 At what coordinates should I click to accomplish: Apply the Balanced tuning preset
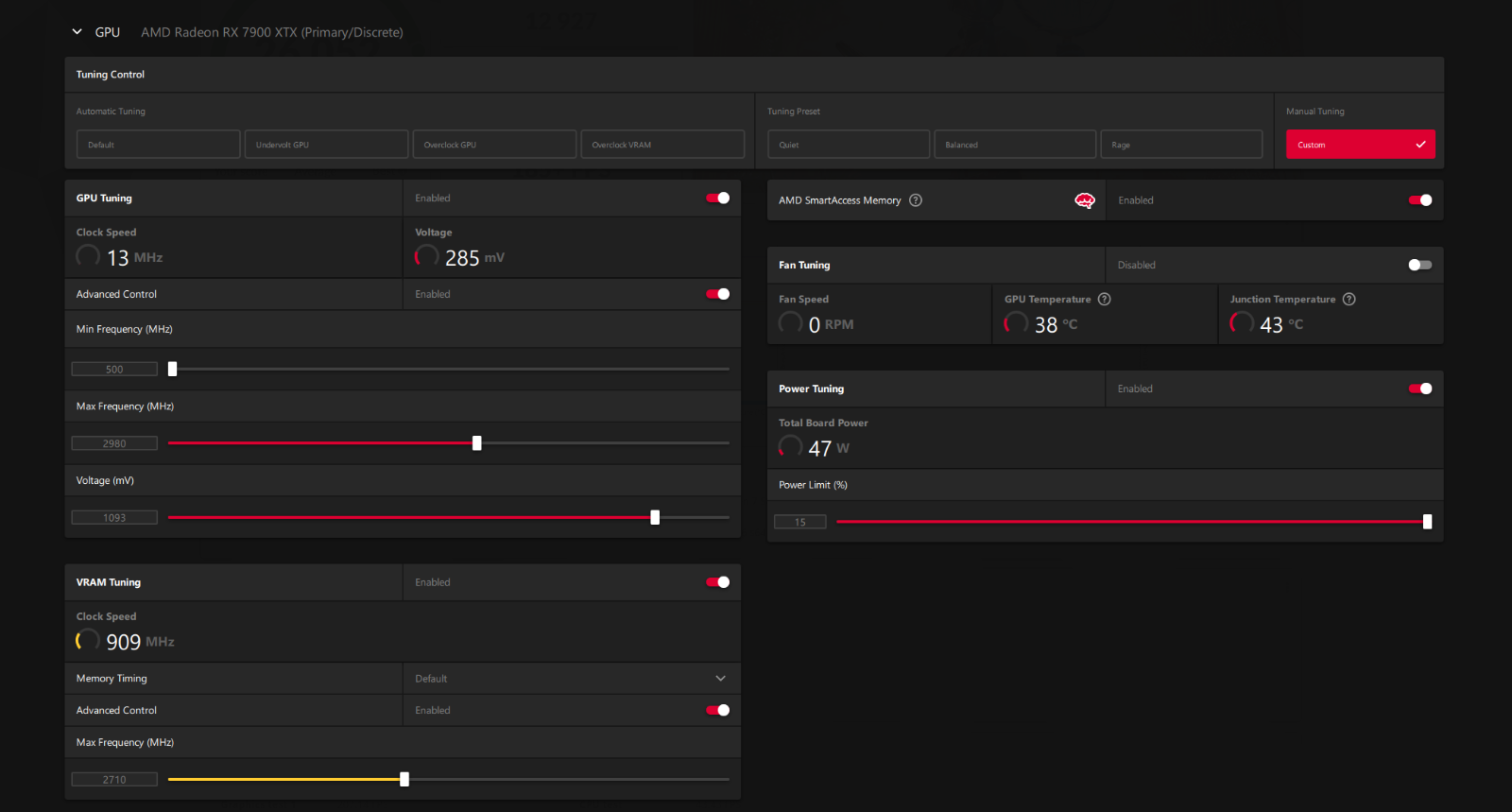(x=1015, y=145)
